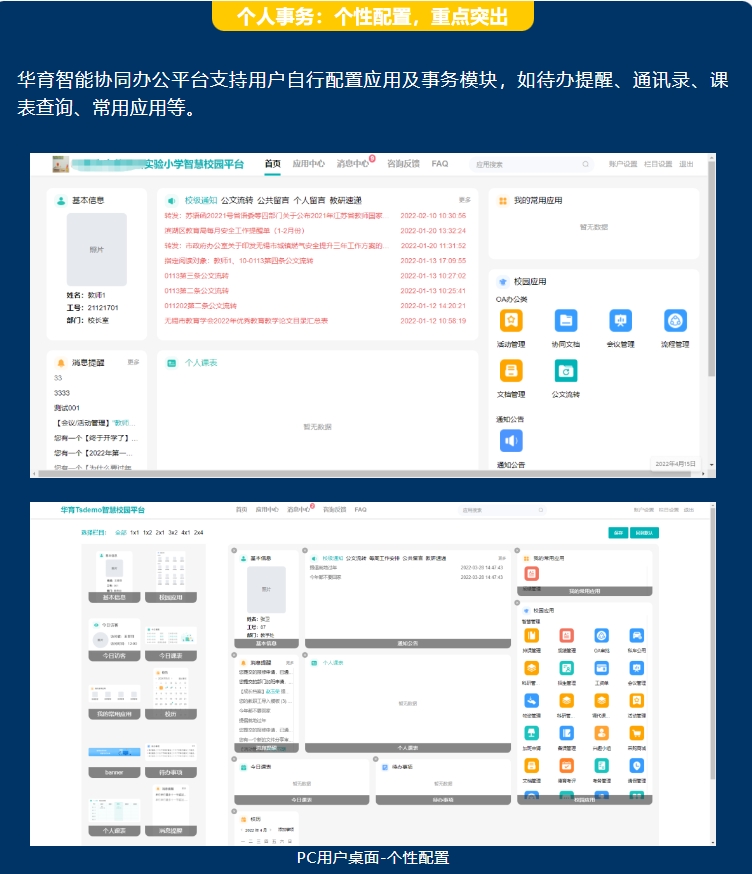Open 账户设置 link in upper header

click(623, 164)
